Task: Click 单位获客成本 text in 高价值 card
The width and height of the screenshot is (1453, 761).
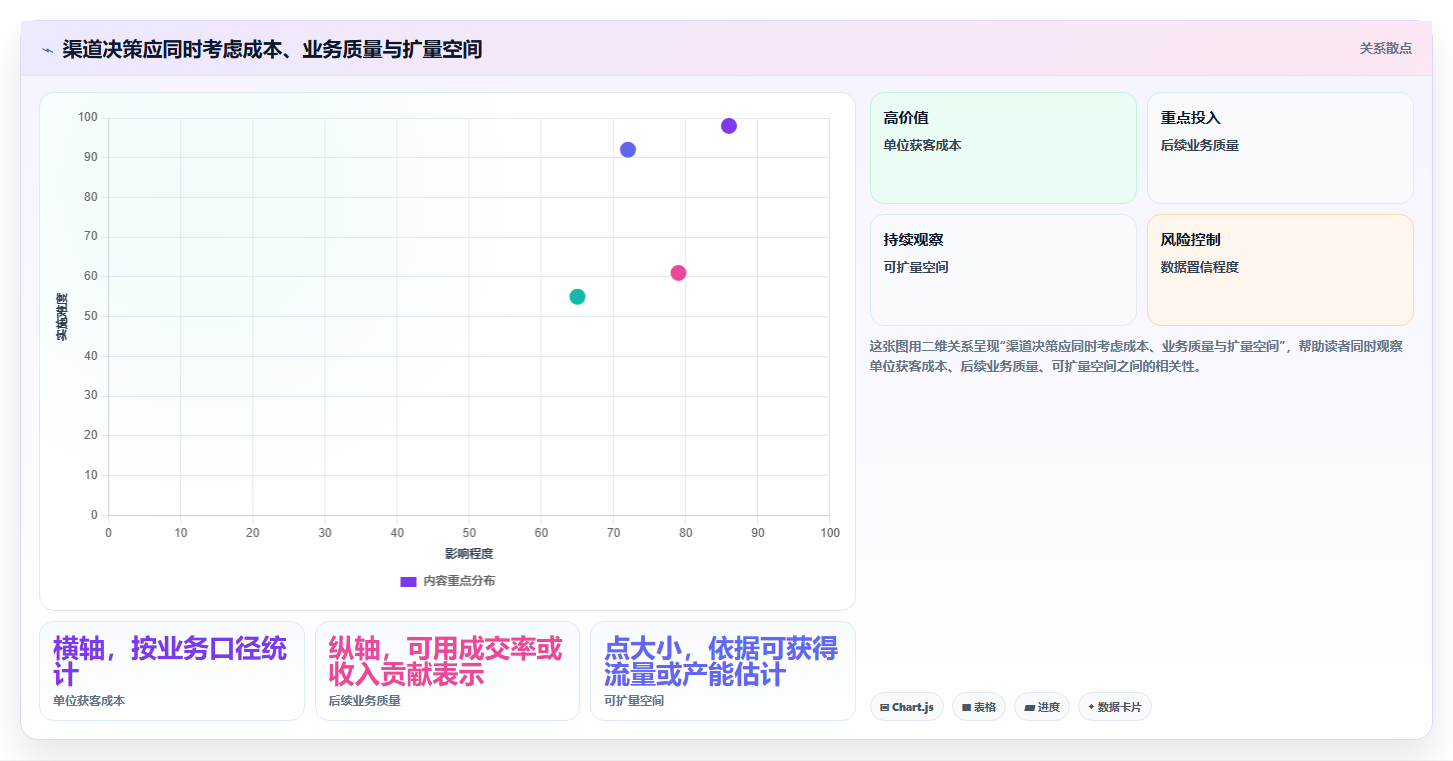Action: (x=923, y=145)
